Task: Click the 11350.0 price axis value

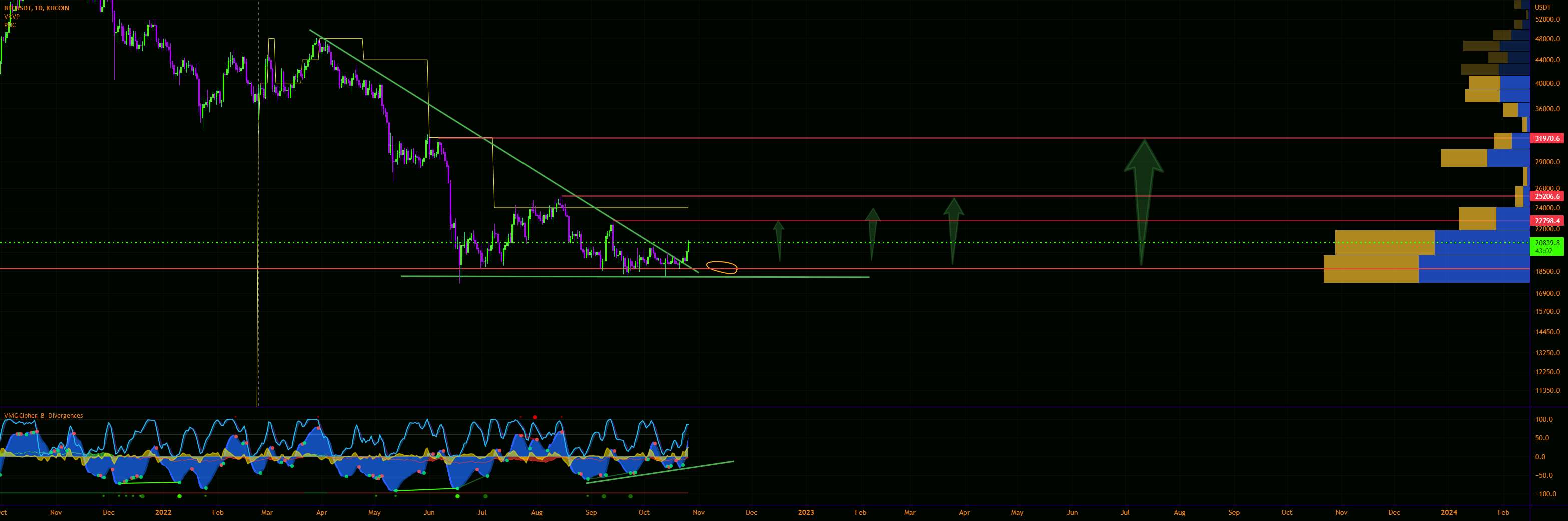Action: (x=1547, y=391)
